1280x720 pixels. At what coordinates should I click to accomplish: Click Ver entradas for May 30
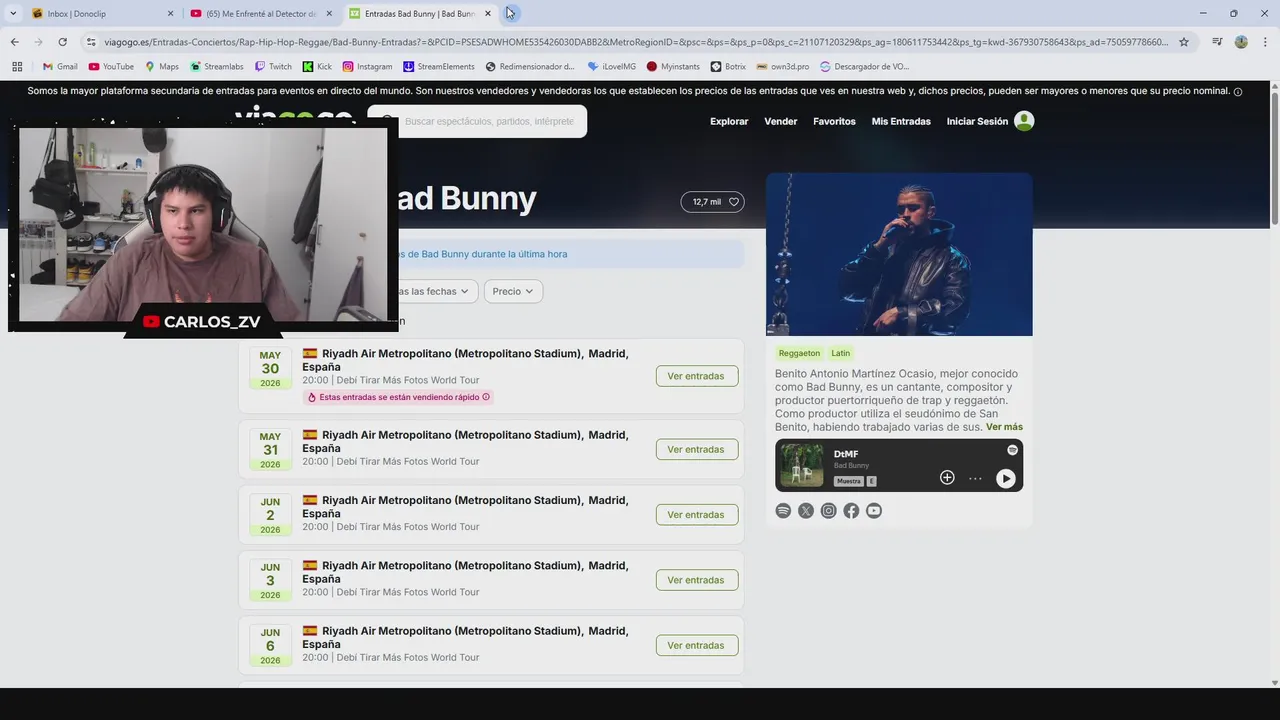click(697, 376)
